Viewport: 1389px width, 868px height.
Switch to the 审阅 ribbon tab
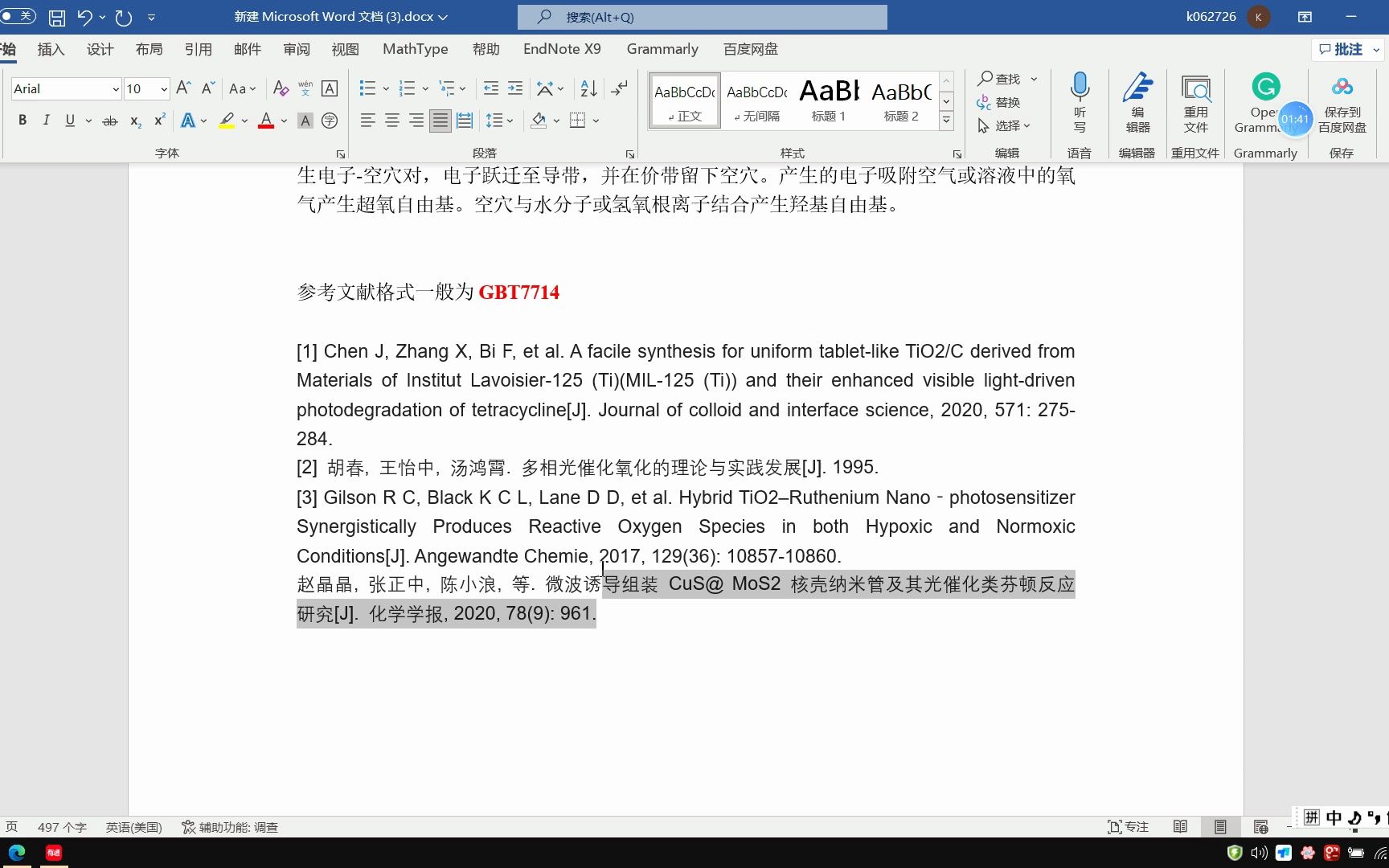coord(296,49)
